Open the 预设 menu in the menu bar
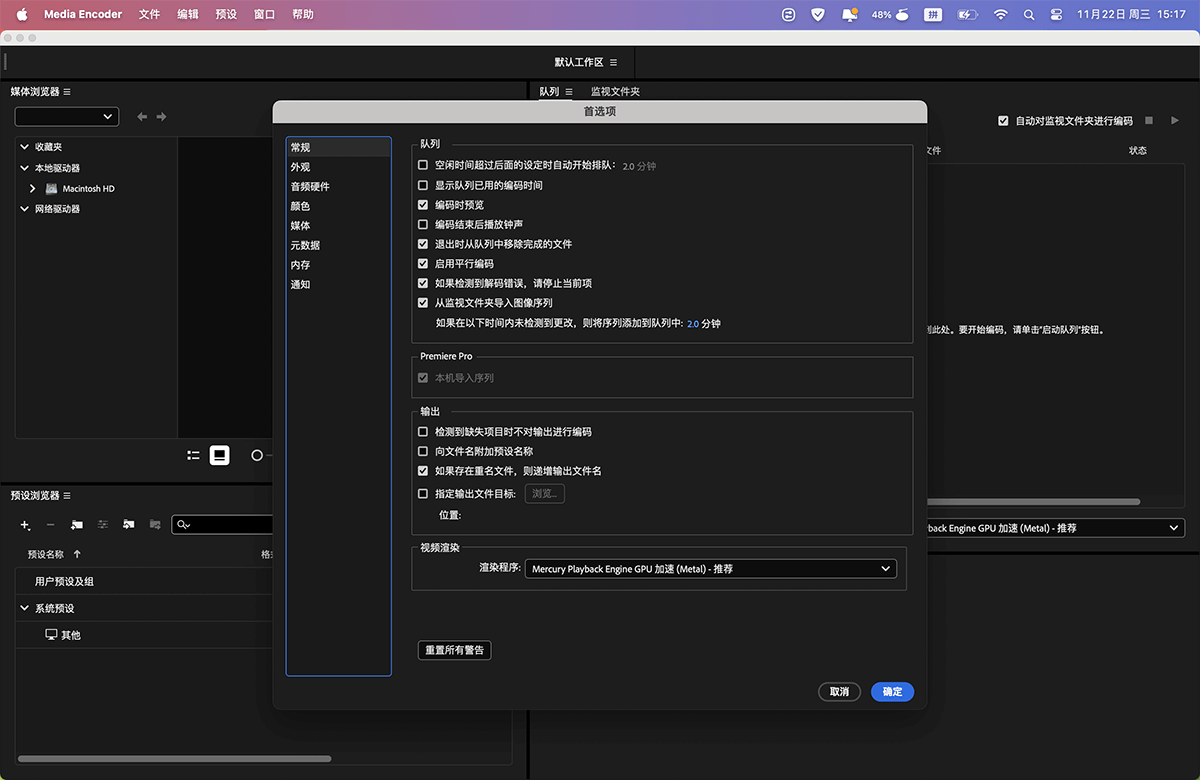 tap(226, 15)
